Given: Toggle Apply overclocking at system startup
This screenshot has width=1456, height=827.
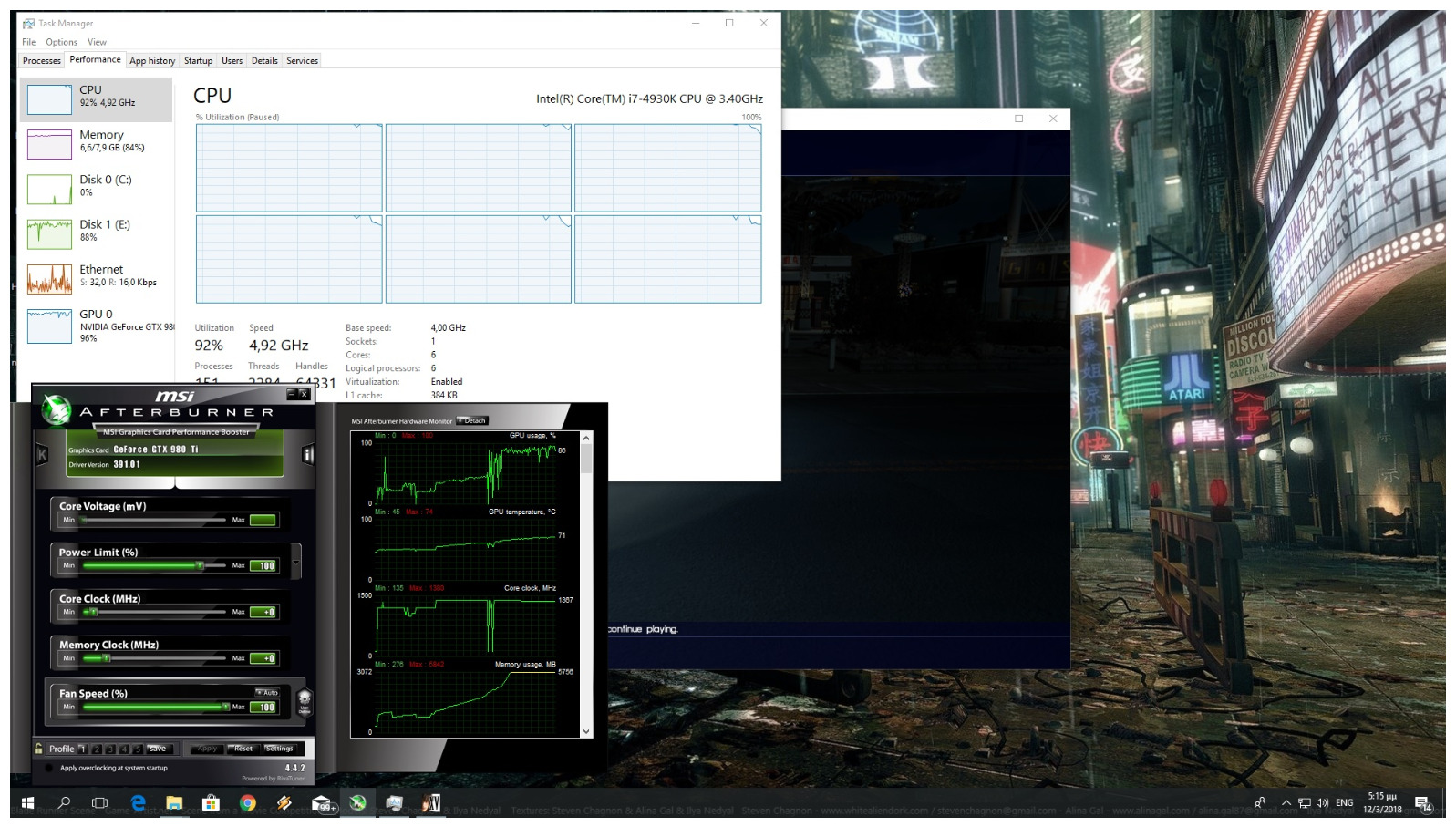Looking at the screenshot, I should [48, 768].
